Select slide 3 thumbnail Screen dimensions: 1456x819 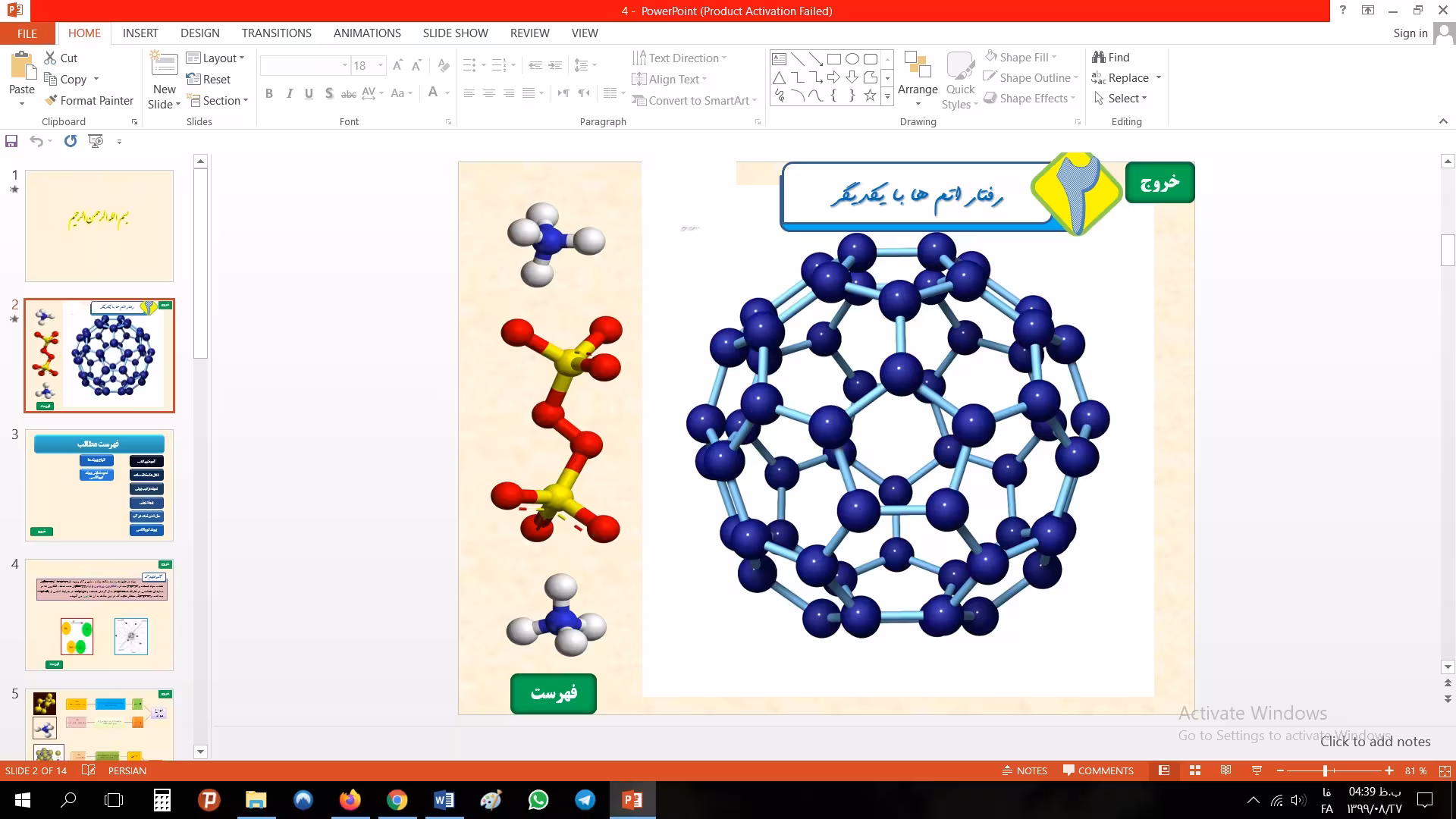(x=99, y=485)
